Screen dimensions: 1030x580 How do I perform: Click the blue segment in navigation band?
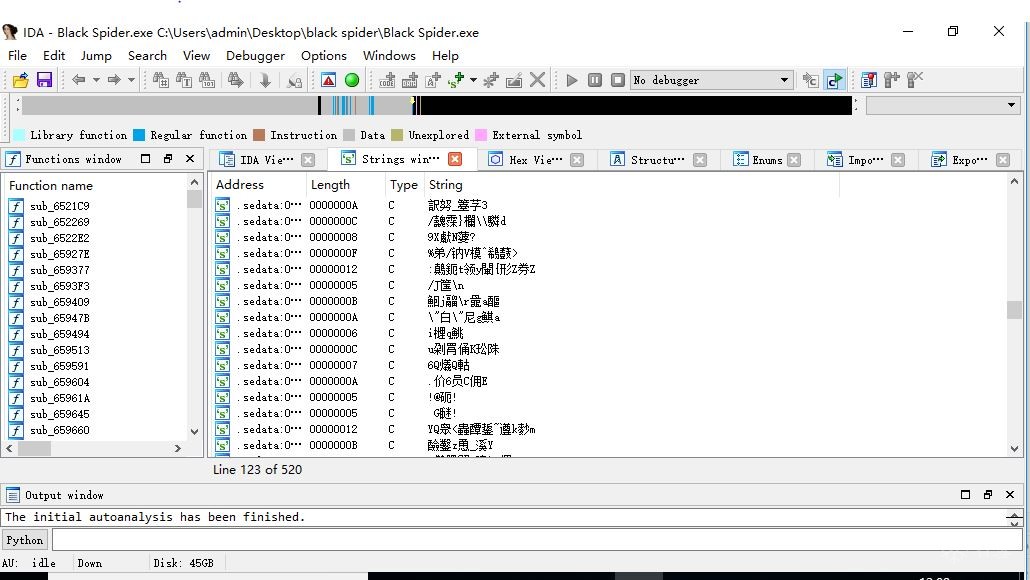372,105
